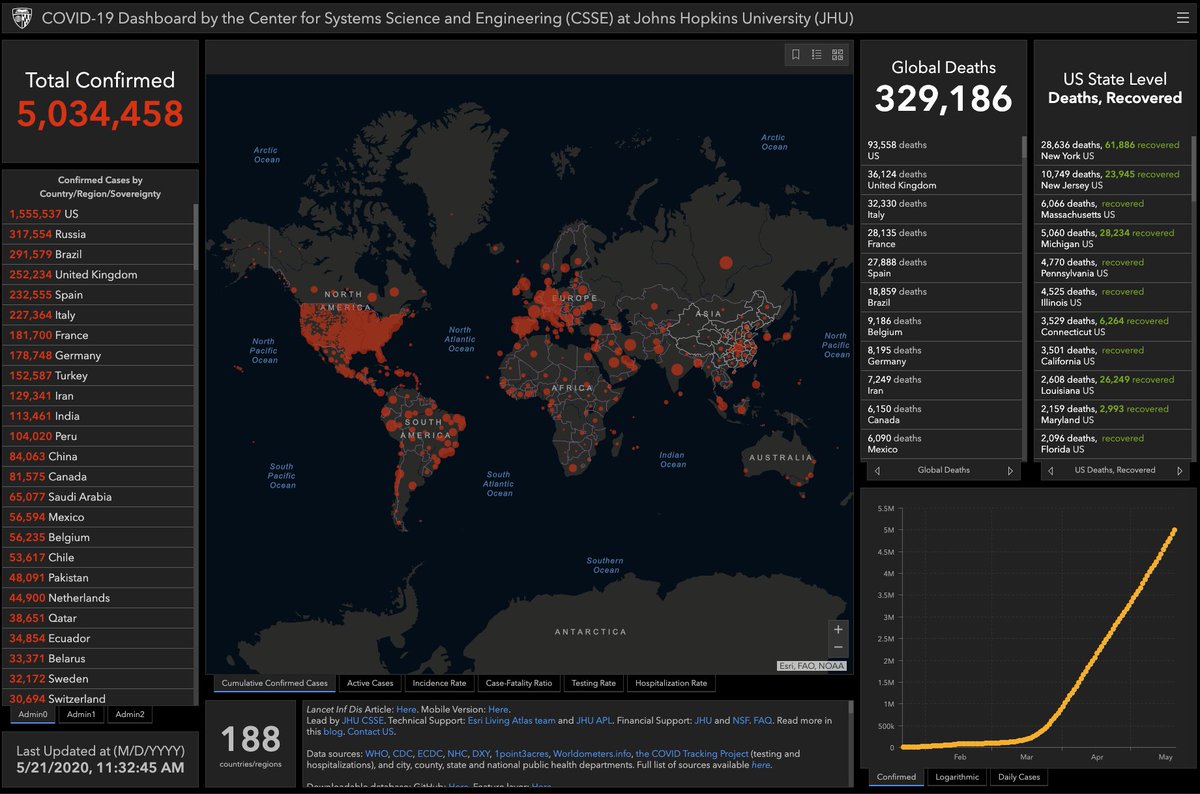This screenshot has height=794, width=1200.
Task: Select Saudi Arabia in confirmed cases list
Action: (98, 497)
